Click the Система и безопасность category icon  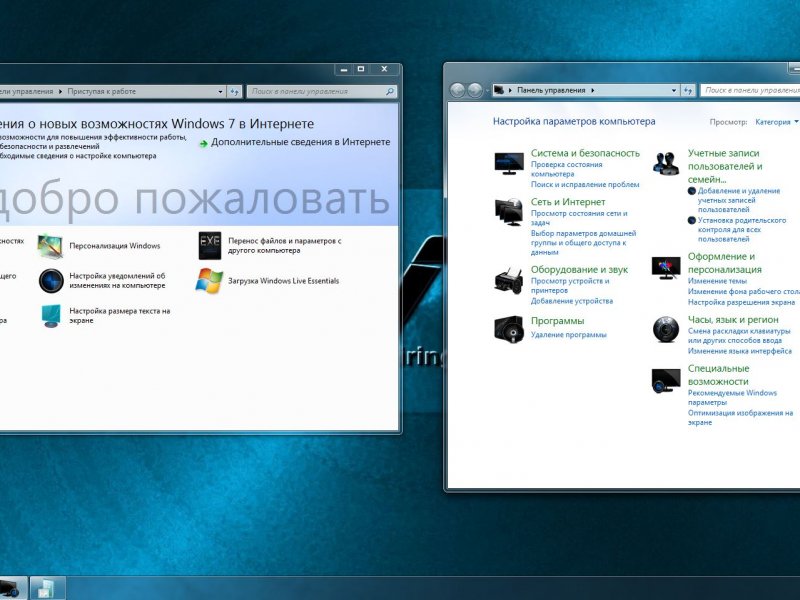(509, 163)
